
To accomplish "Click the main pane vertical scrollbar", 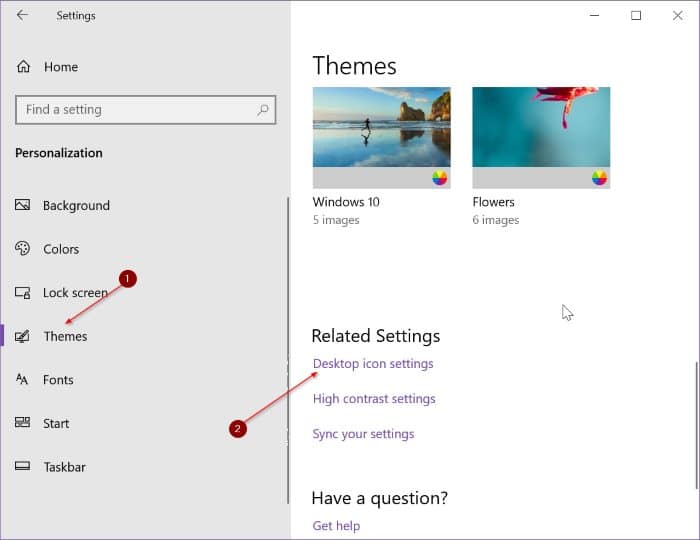I will [697, 425].
